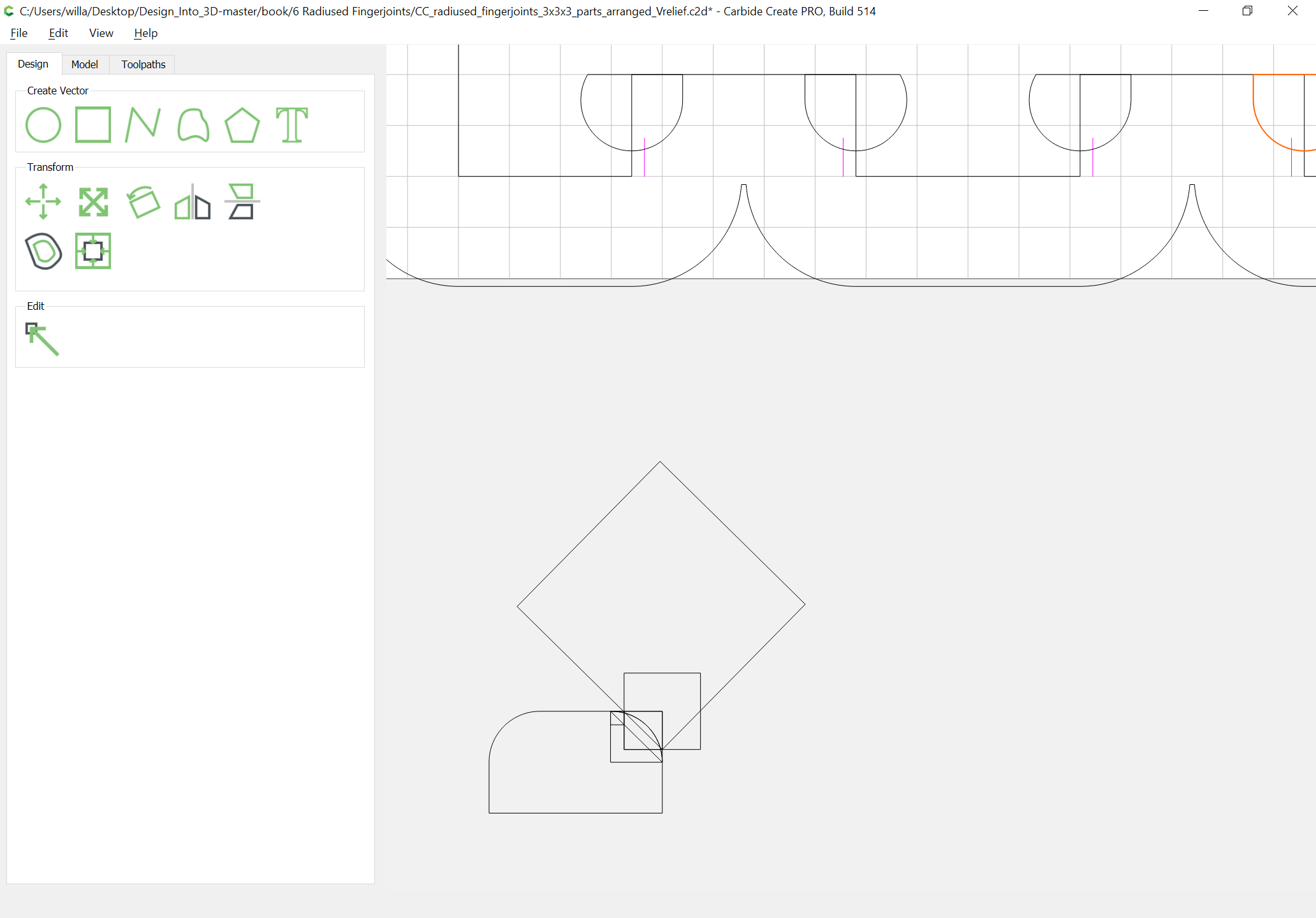Switch to the Design tab
1316x918 pixels.
(33, 64)
